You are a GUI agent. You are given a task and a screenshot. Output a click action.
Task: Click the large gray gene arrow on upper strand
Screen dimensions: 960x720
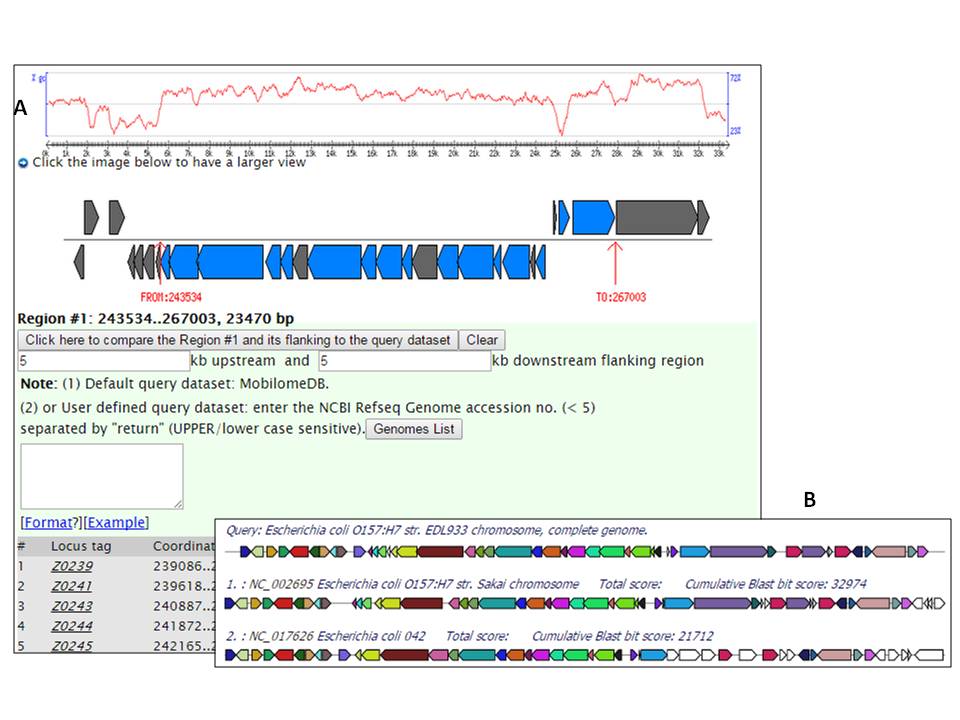[x=655, y=217]
